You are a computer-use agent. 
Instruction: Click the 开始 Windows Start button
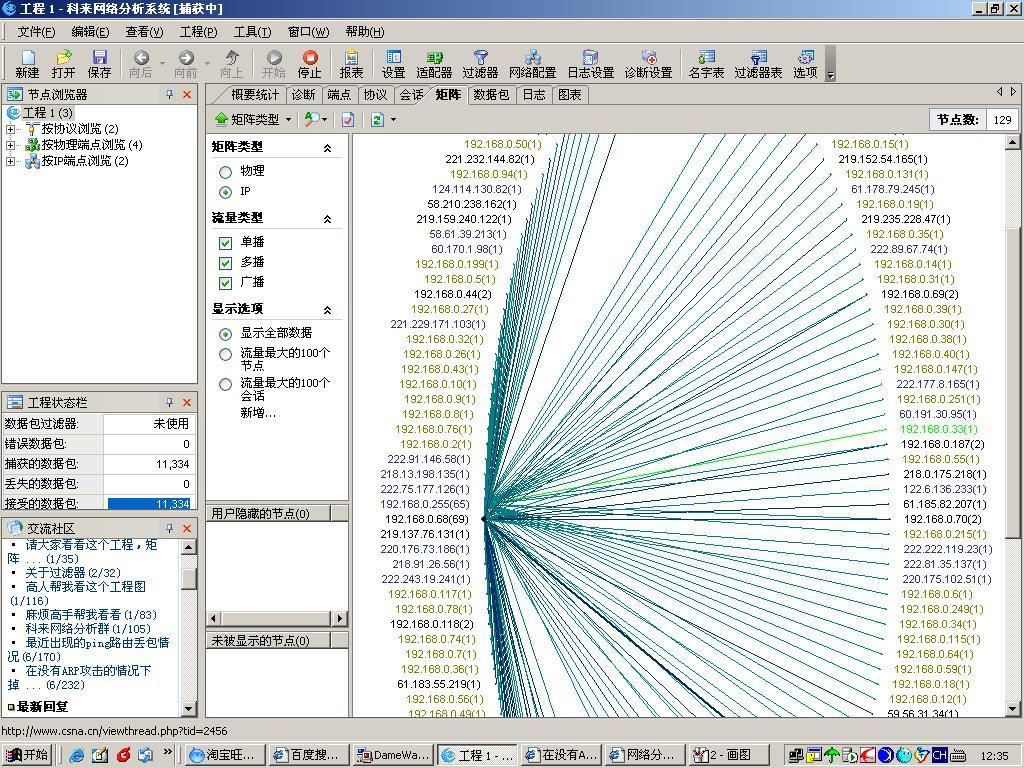click(27, 755)
